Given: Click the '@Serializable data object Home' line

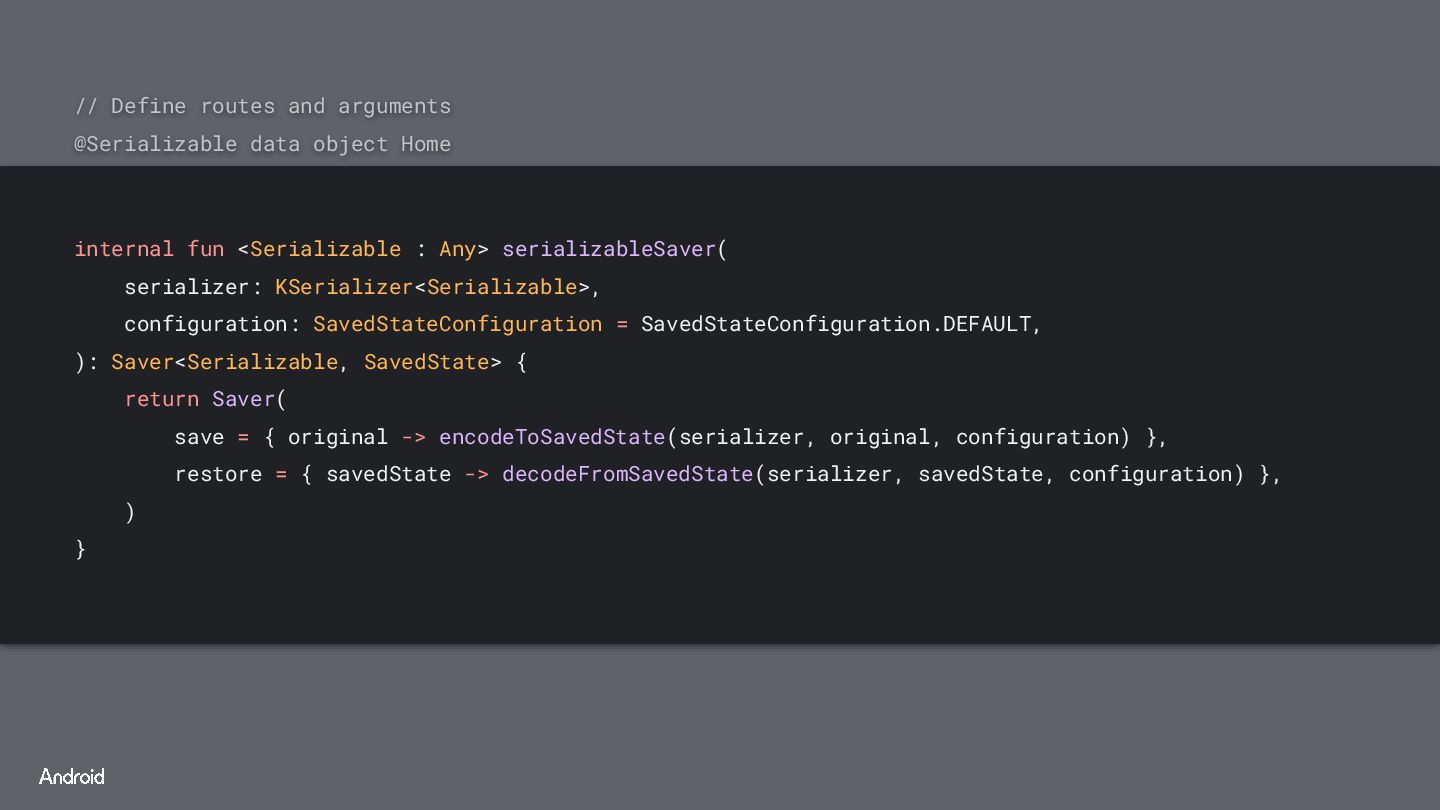Looking at the screenshot, I should (x=263, y=144).
